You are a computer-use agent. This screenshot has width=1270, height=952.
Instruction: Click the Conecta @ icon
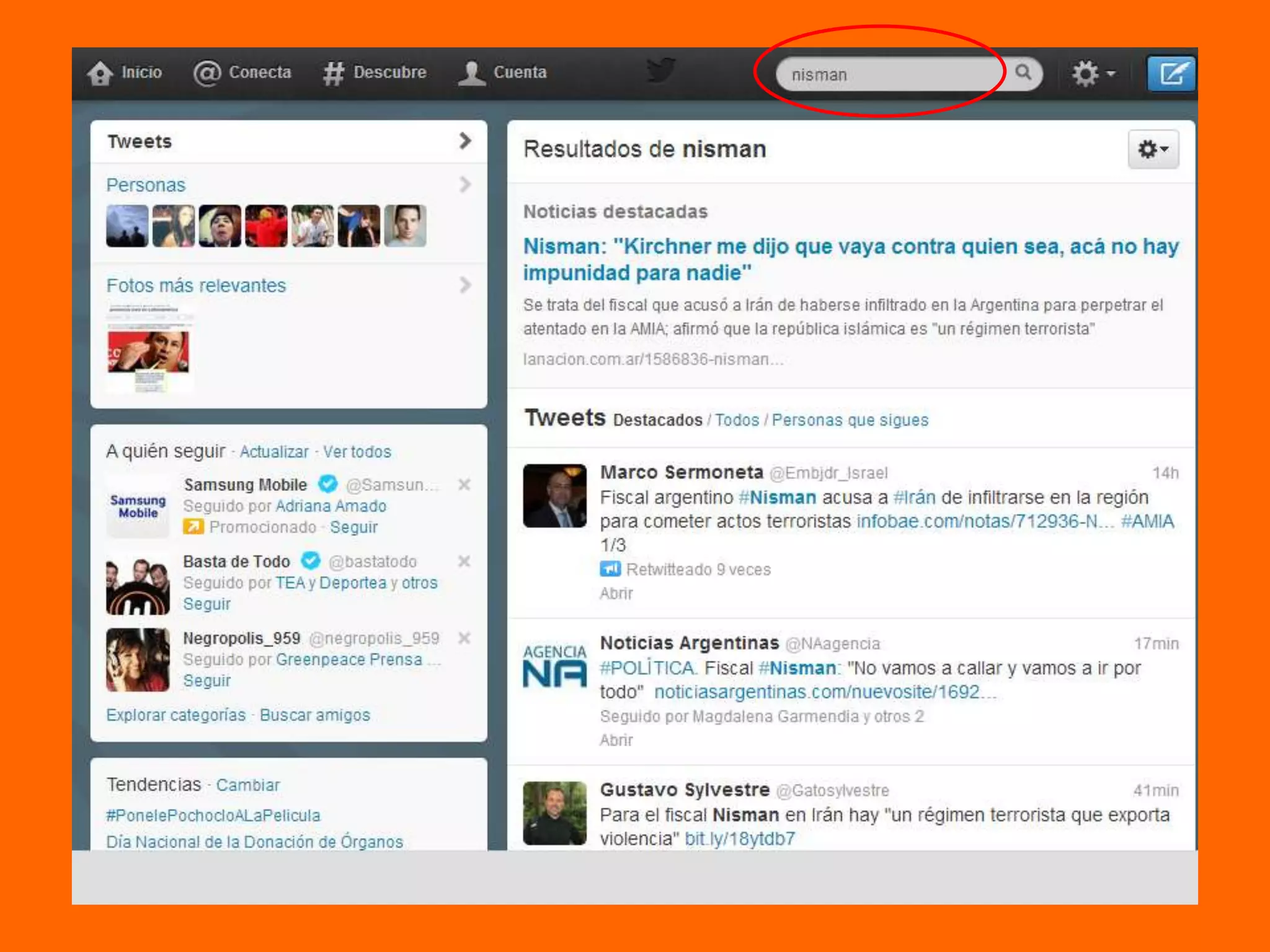coord(206,73)
